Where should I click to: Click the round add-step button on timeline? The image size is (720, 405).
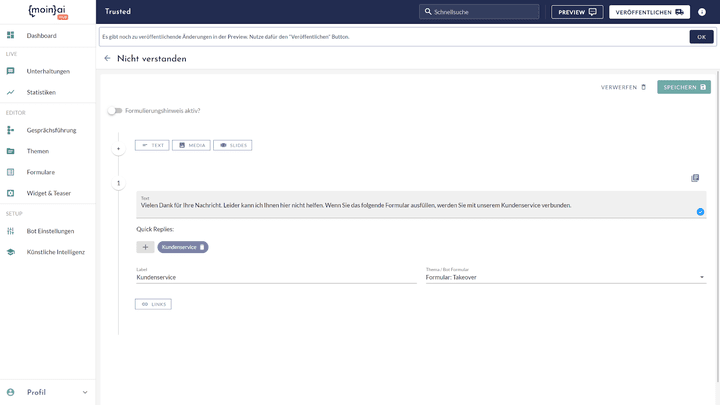click(x=118, y=149)
